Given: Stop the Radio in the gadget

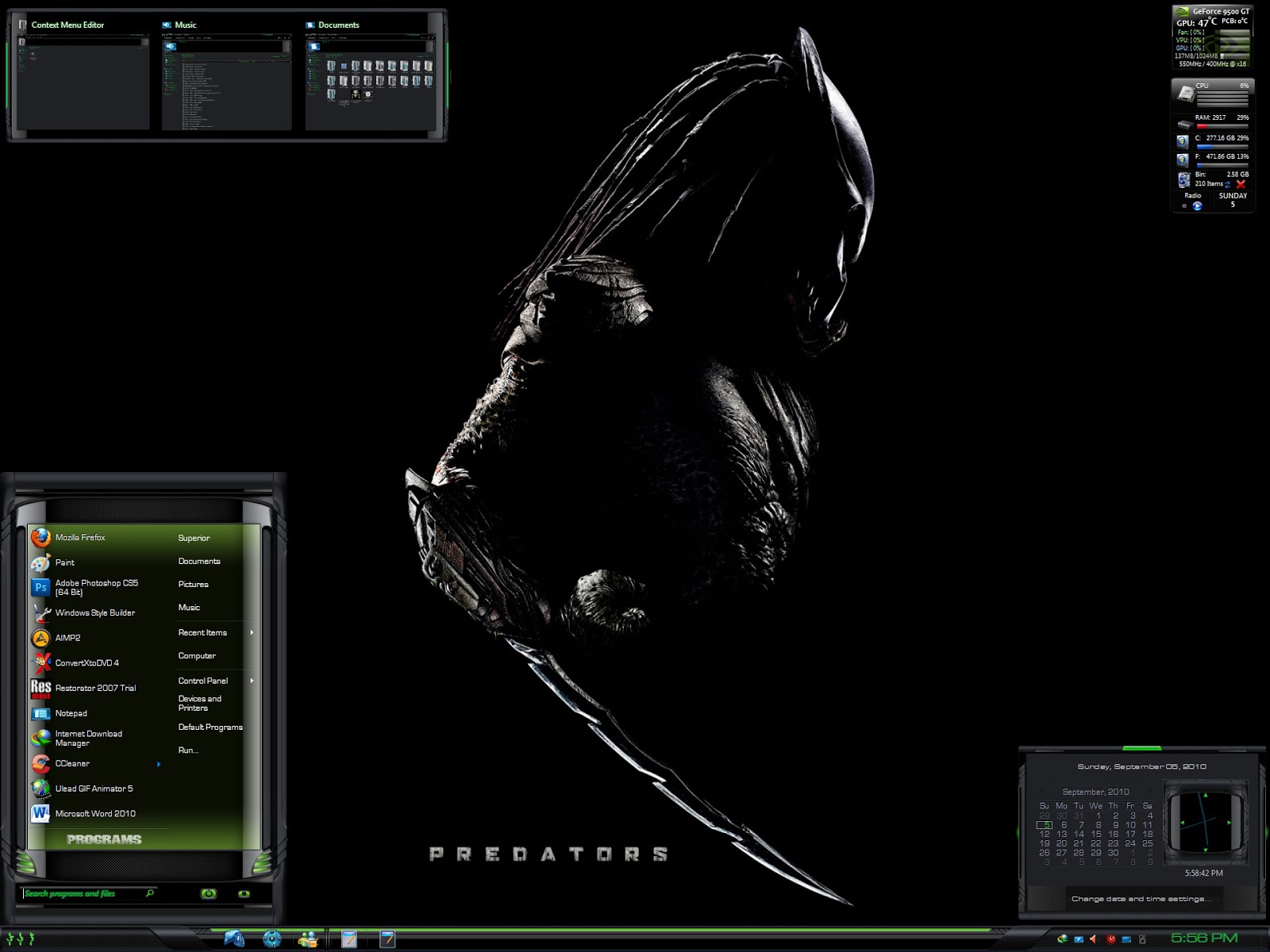Looking at the screenshot, I should coord(1184,206).
